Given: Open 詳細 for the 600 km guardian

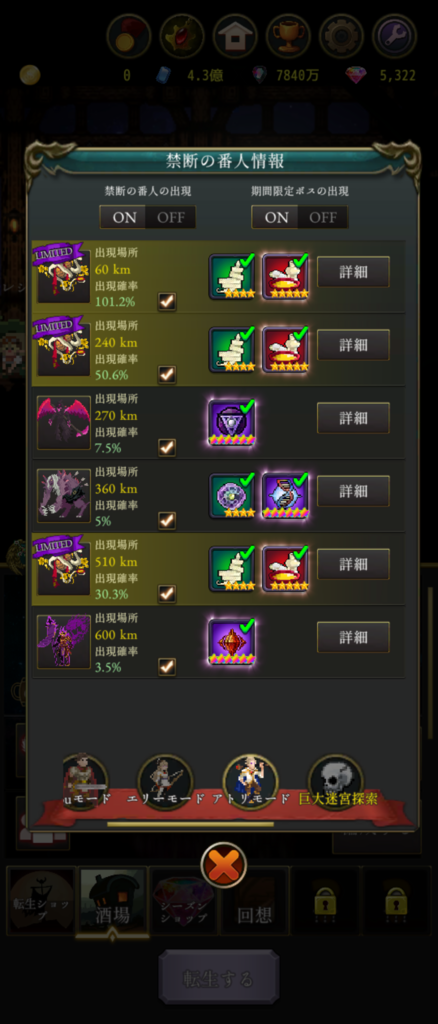Looking at the screenshot, I should click(x=353, y=637).
